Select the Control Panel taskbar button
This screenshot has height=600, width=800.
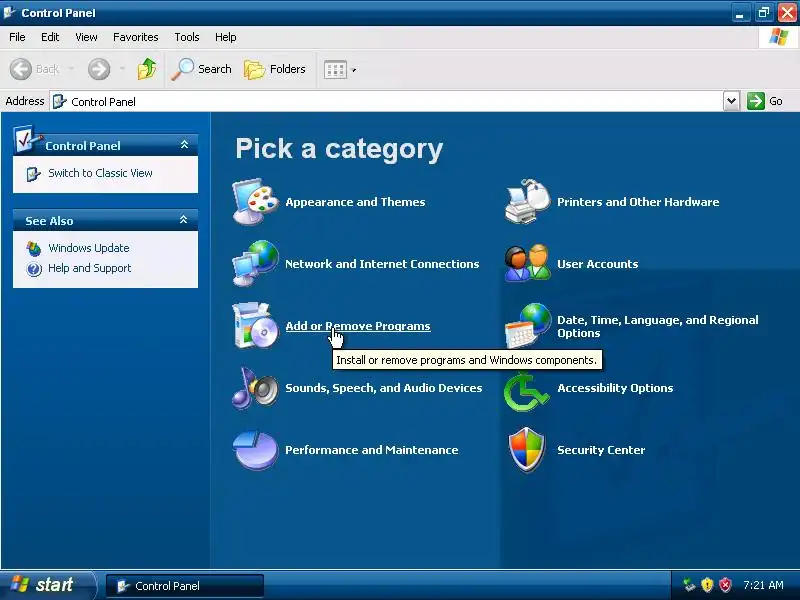click(x=185, y=586)
